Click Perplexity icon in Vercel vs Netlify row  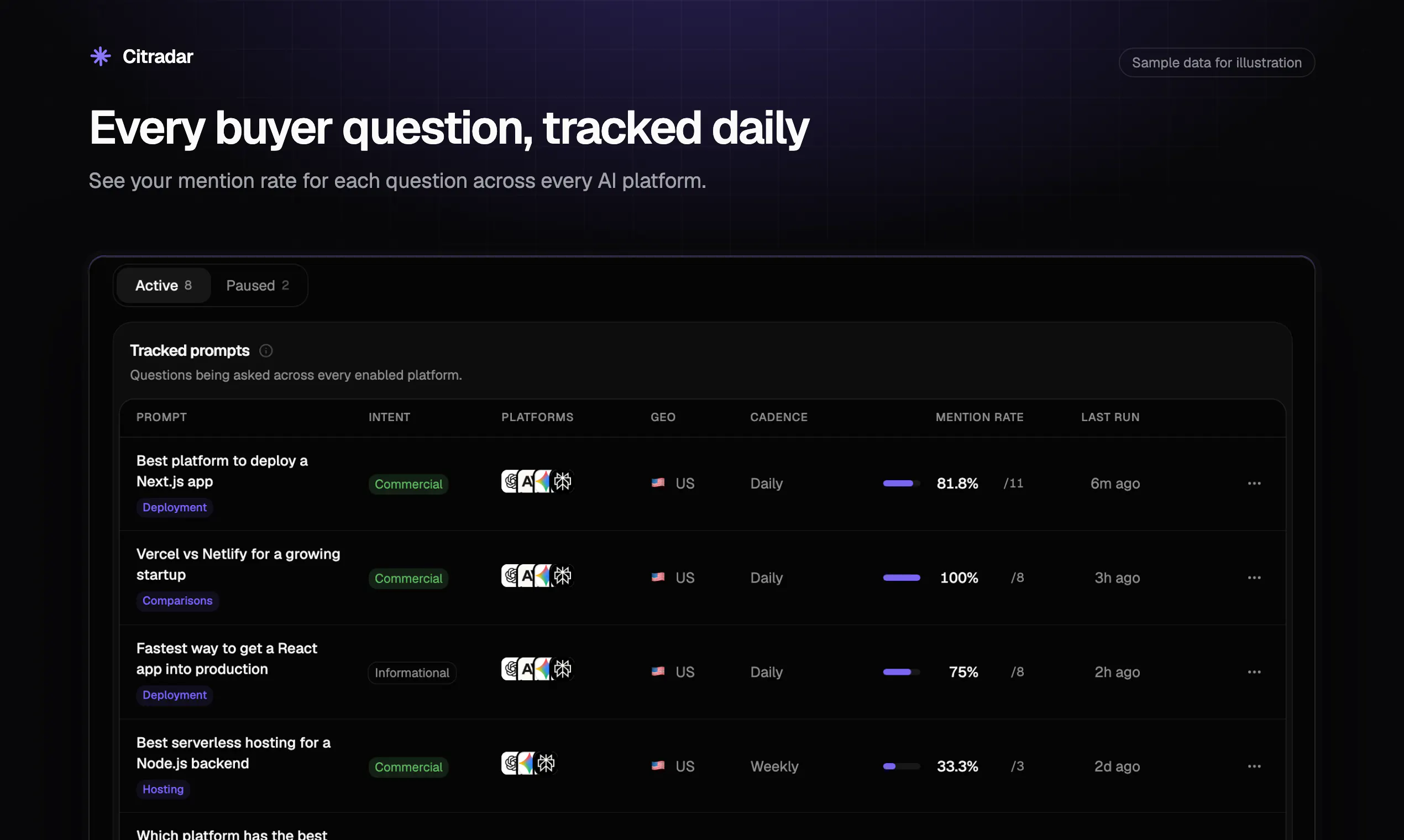click(562, 576)
